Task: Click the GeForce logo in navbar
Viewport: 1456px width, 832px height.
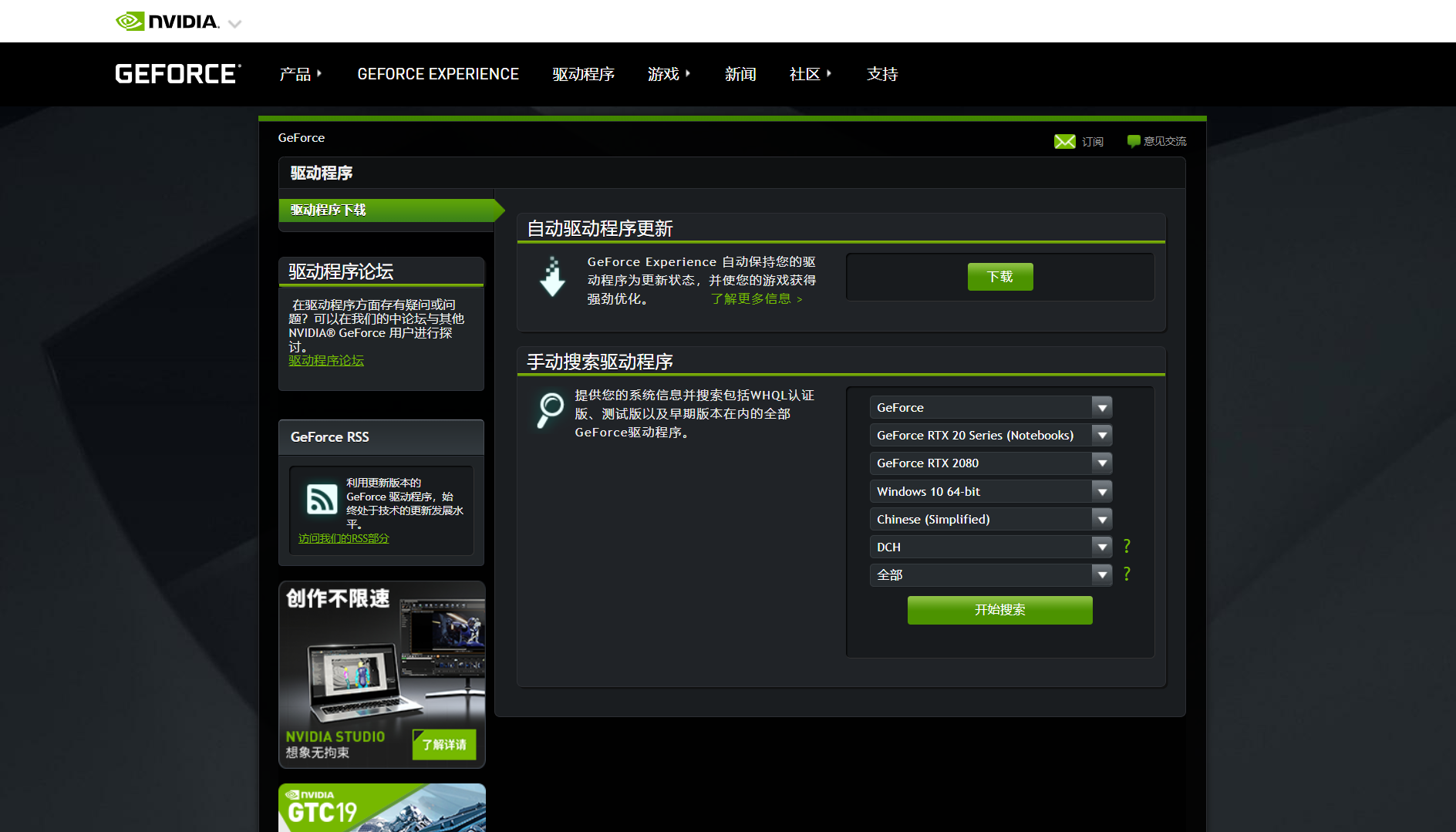Action: click(178, 74)
